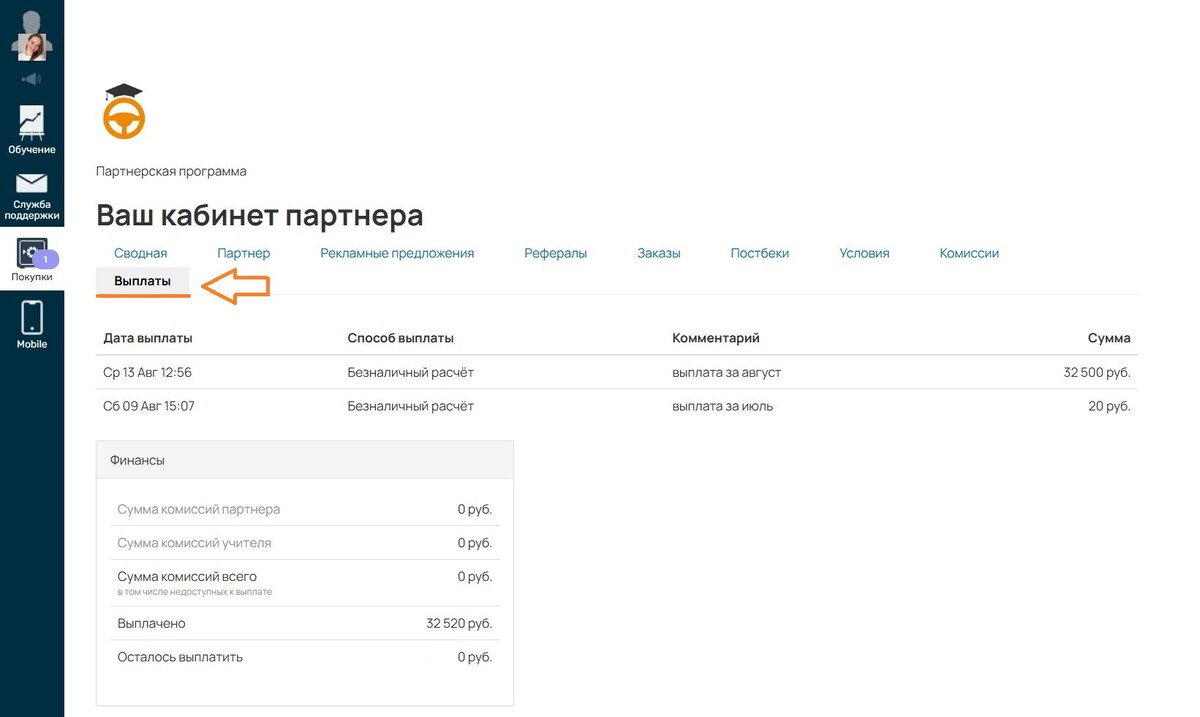
Task: Click the Партнерская программа breadcrumb
Action: click(x=171, y=171)
